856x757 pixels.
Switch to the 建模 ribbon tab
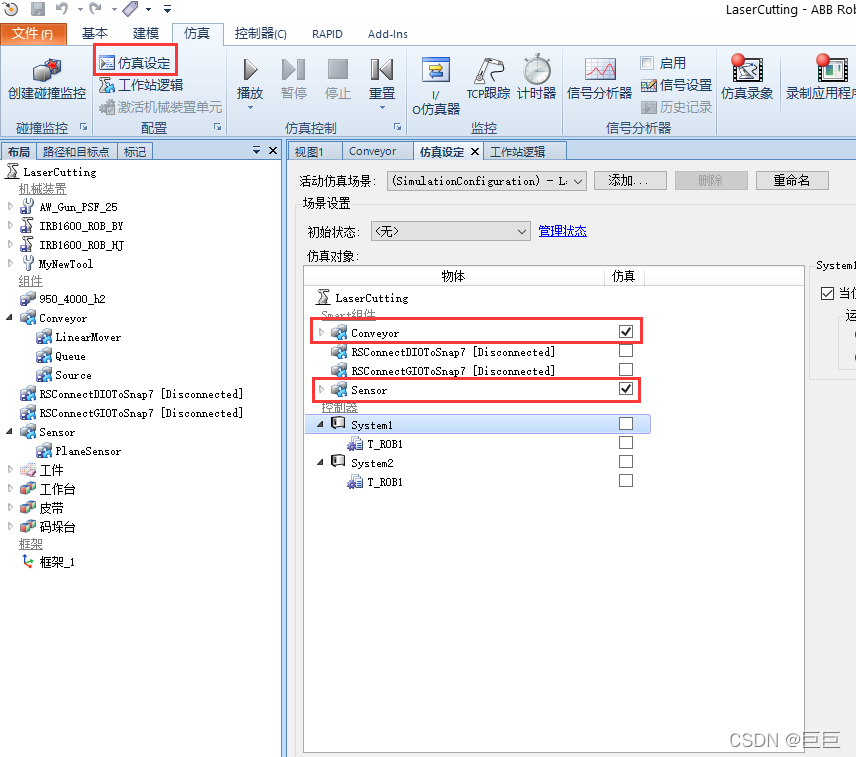(146, 34)
